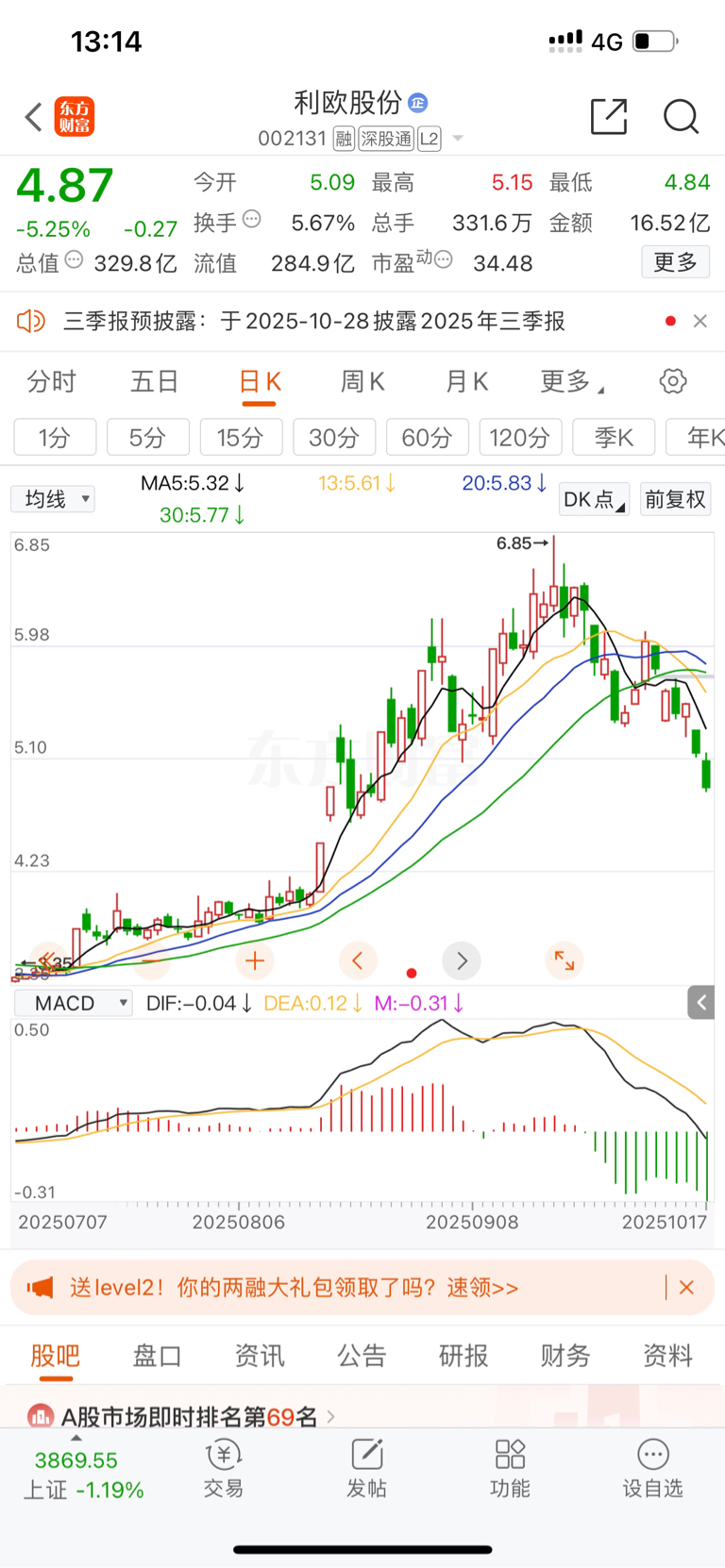
Task: Switch to the 周K tab
Action: [362, 381]
